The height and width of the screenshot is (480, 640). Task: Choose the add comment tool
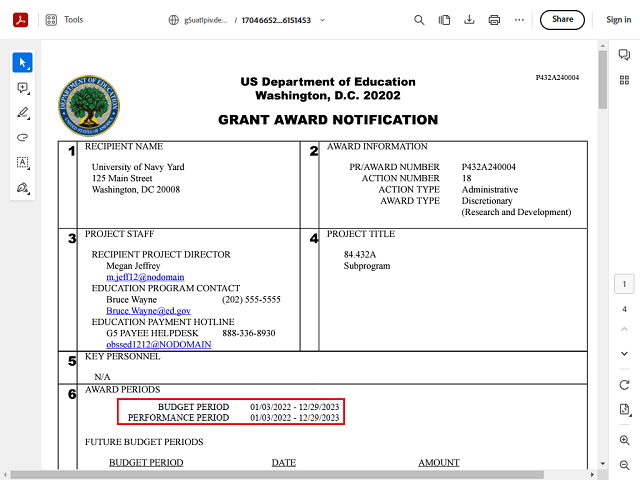[23, 88]
